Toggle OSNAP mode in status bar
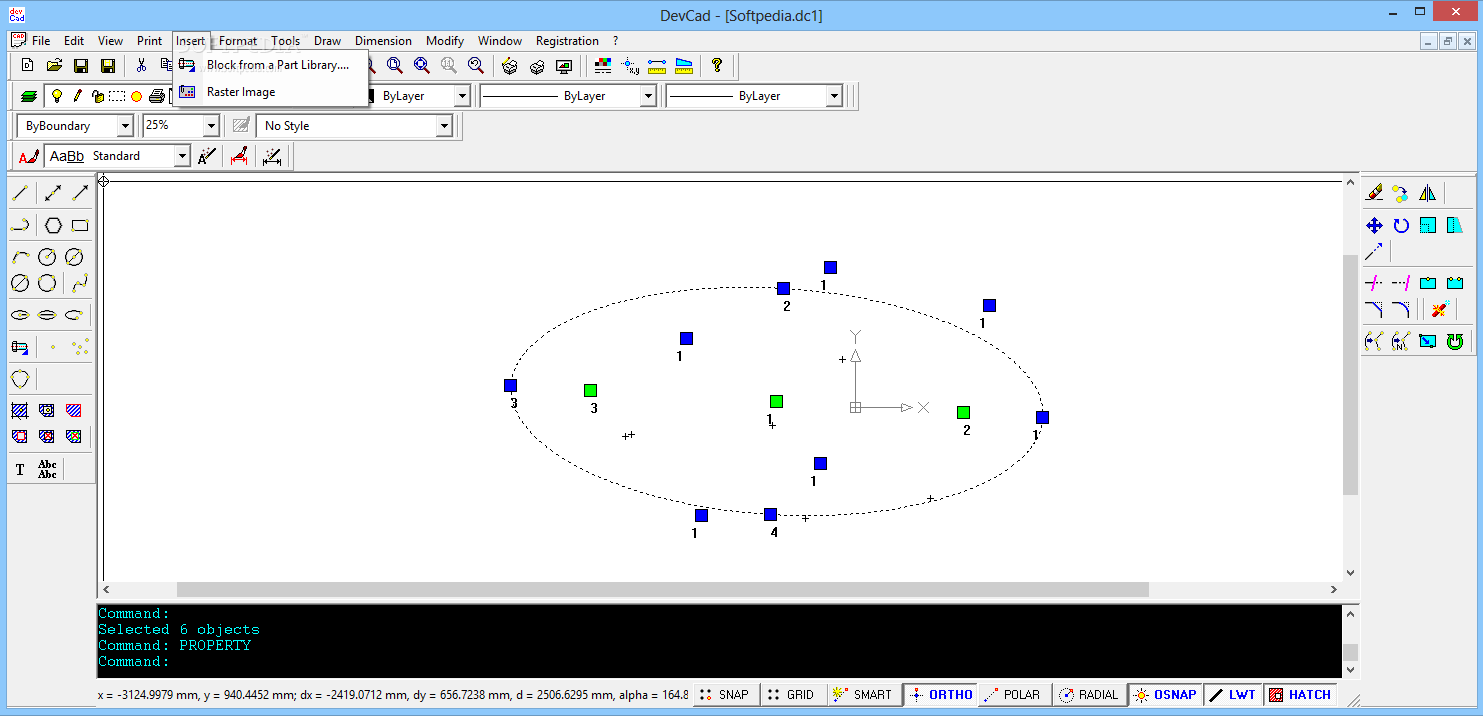1483x716 pixels. pyautogui.click(x=1165, y=694)
